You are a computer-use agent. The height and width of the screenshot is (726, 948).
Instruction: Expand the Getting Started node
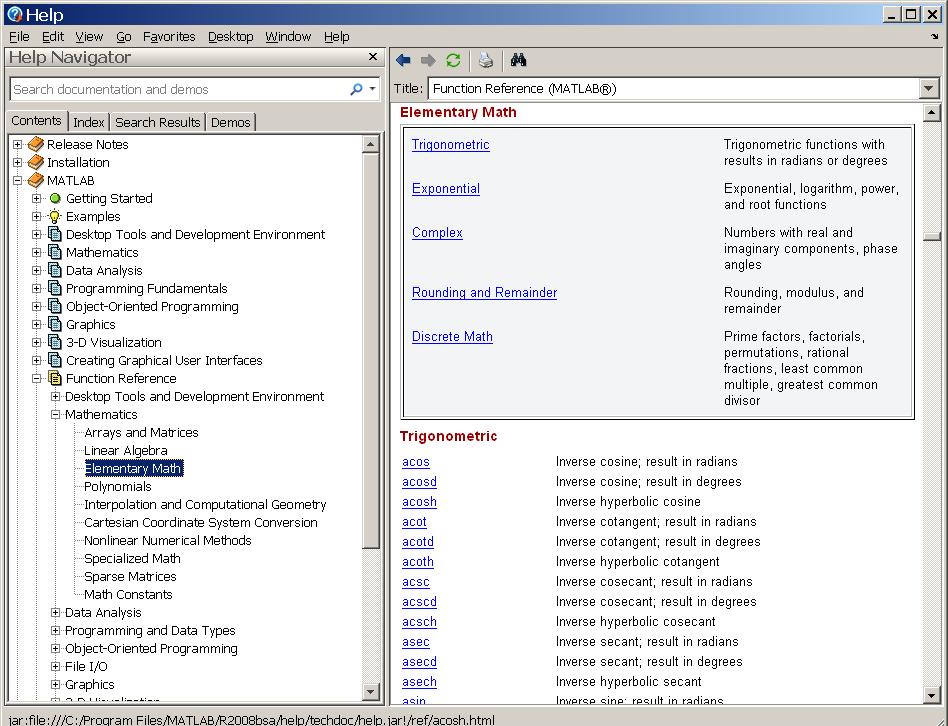pyautogui.click(x=36, y=198)
